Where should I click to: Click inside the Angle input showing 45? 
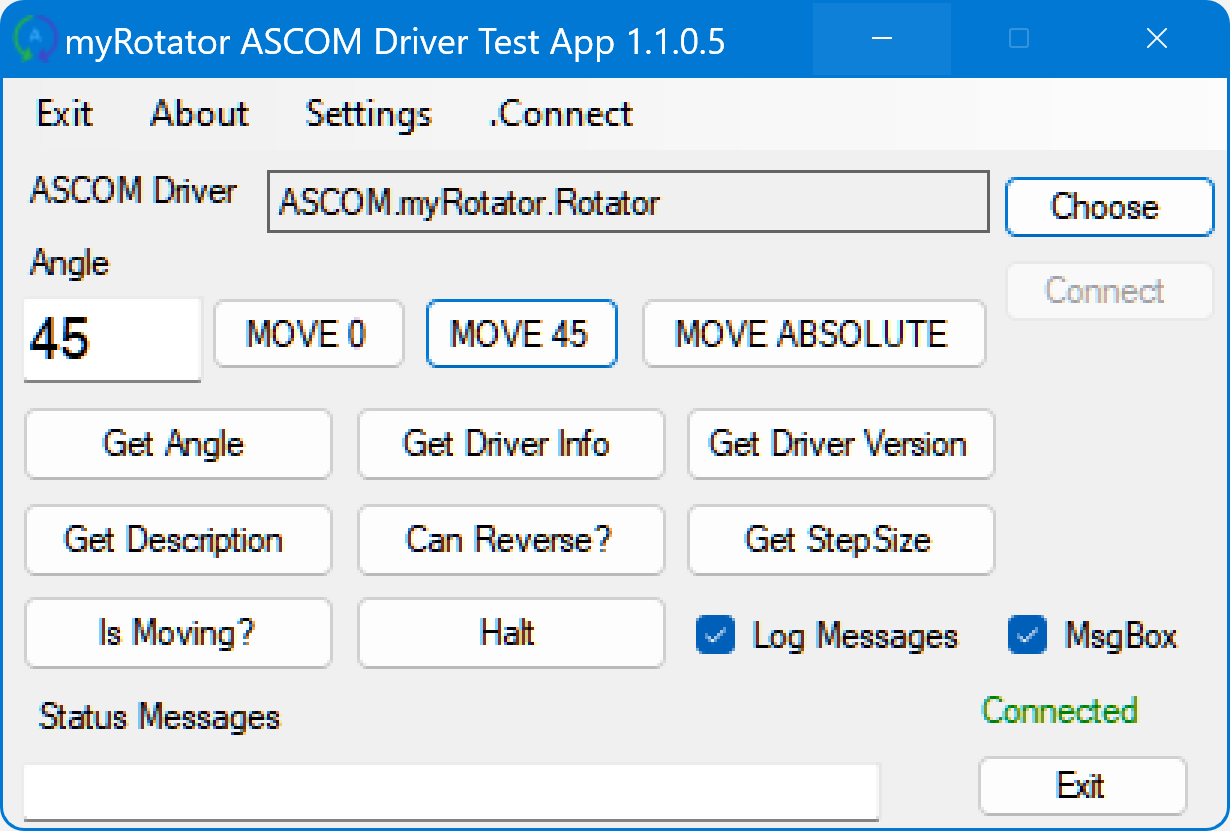(x=110, y=340)
